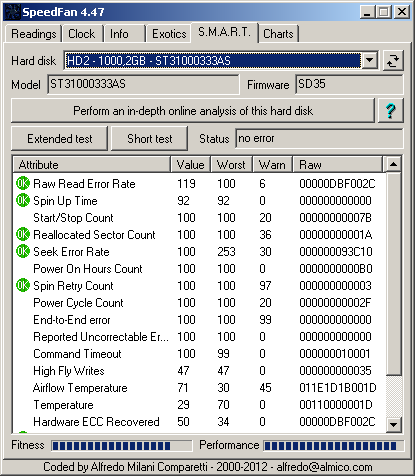Select the Seek Error Rate row
415x476 pixels.
pyautogui.click(x=199, y=252)
